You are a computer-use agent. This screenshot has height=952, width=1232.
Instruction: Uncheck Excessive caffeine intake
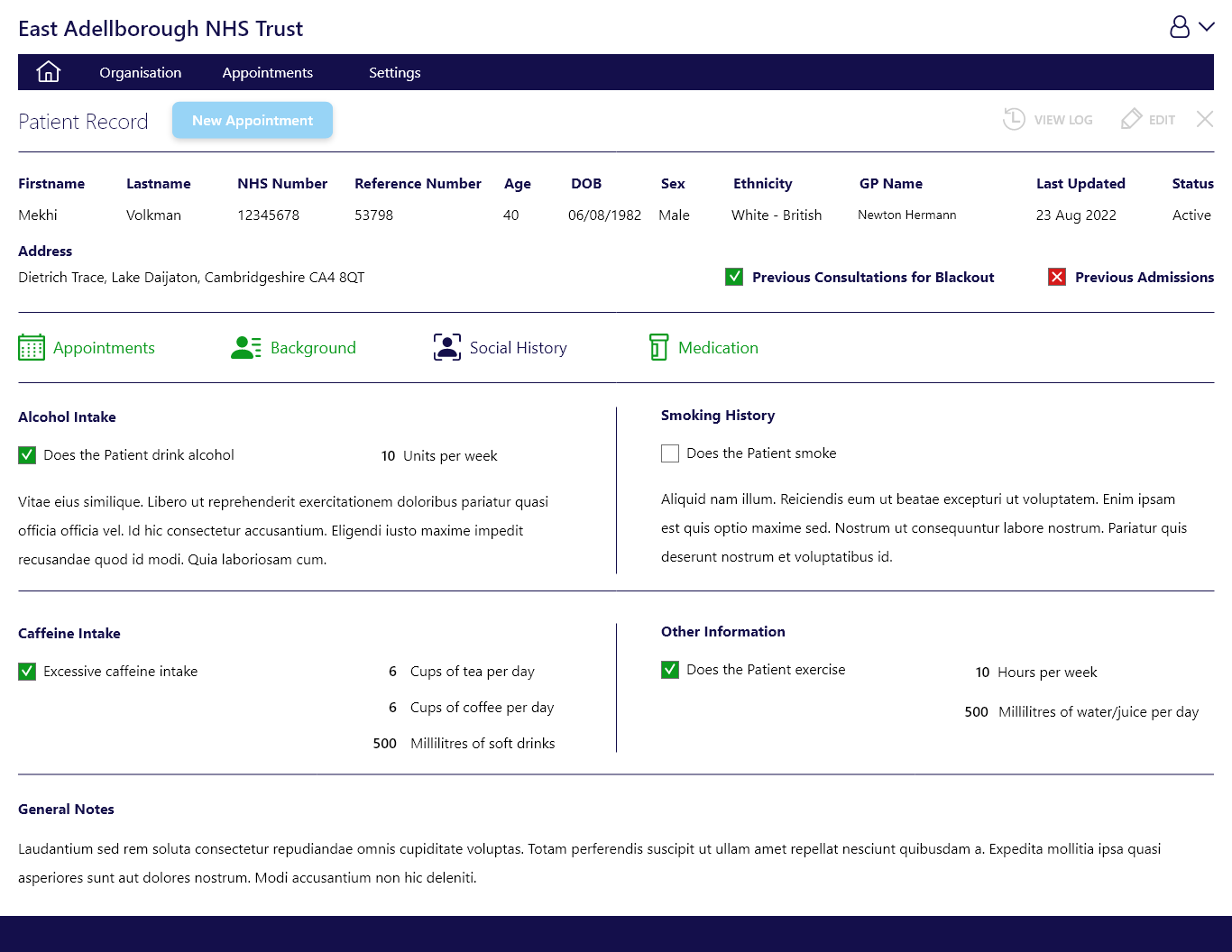pyautogui.click(x=27, y=672)
